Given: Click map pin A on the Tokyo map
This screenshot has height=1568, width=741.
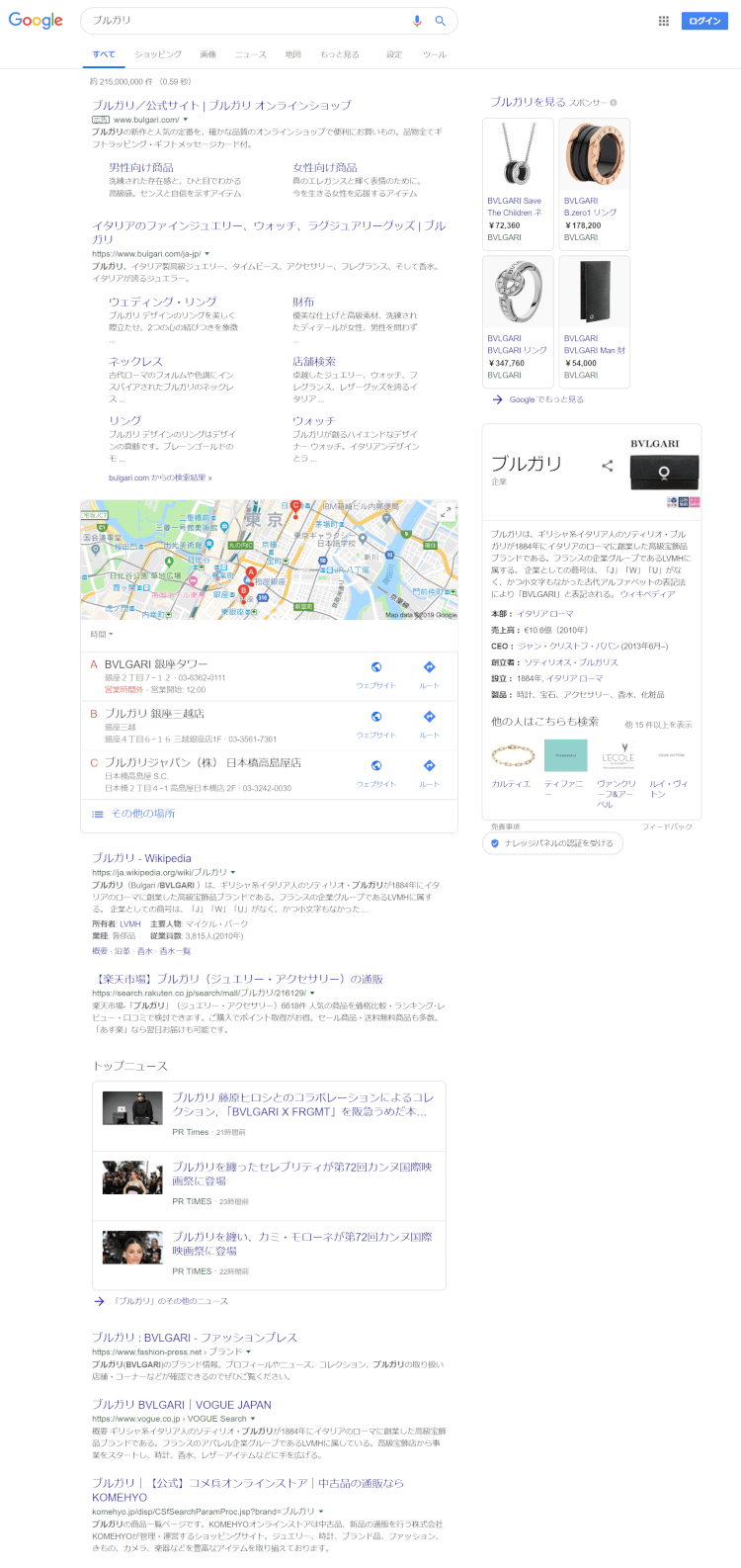Looking at the screenshot, I should (251, 573).
